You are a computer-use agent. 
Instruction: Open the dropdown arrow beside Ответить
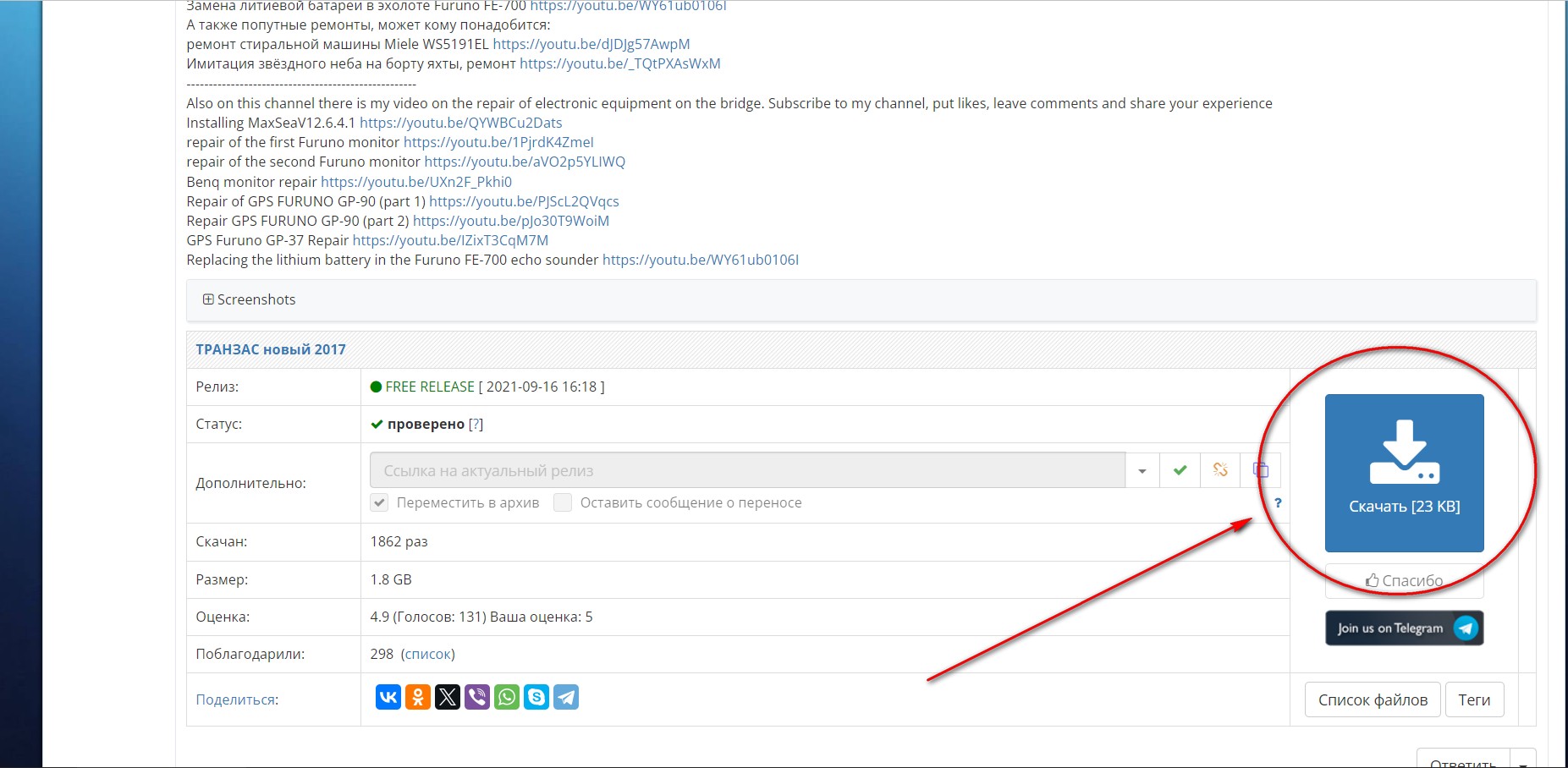[x=1523, y=761]
